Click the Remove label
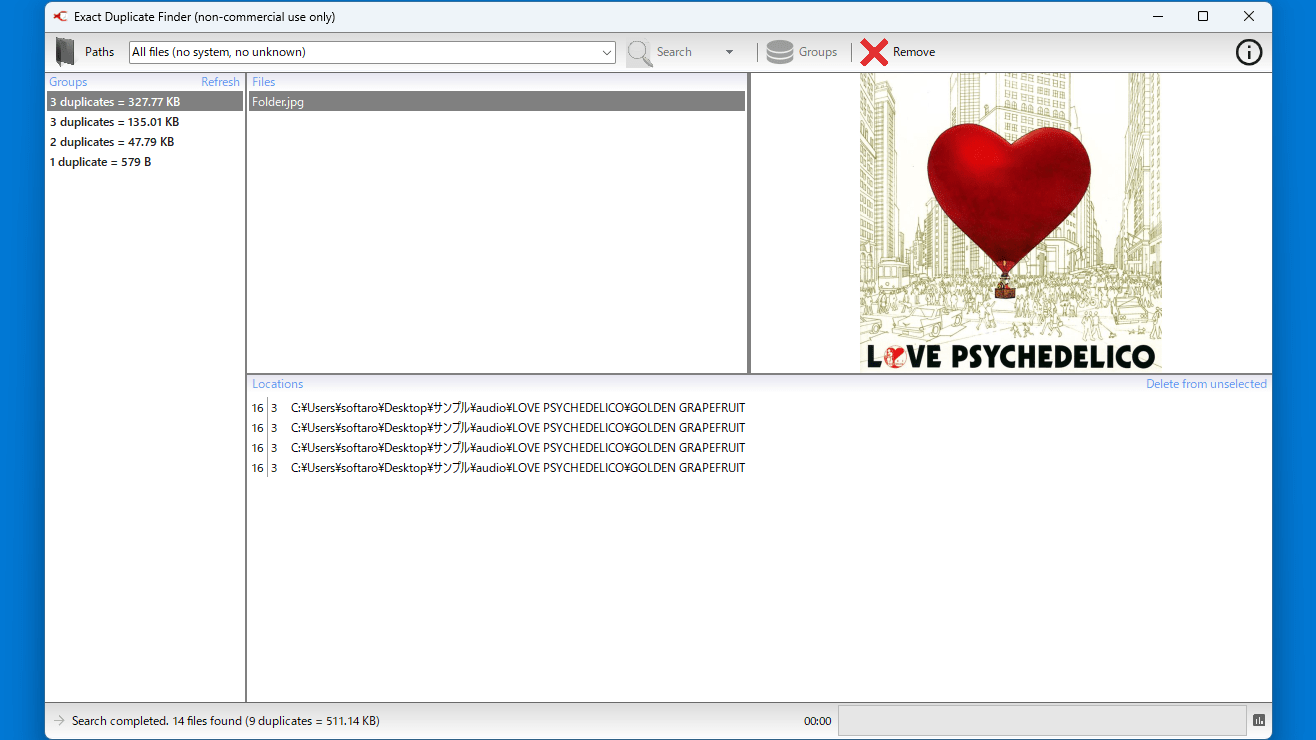1316x740 pixels. pyautogui.click(x=914, y=52)
